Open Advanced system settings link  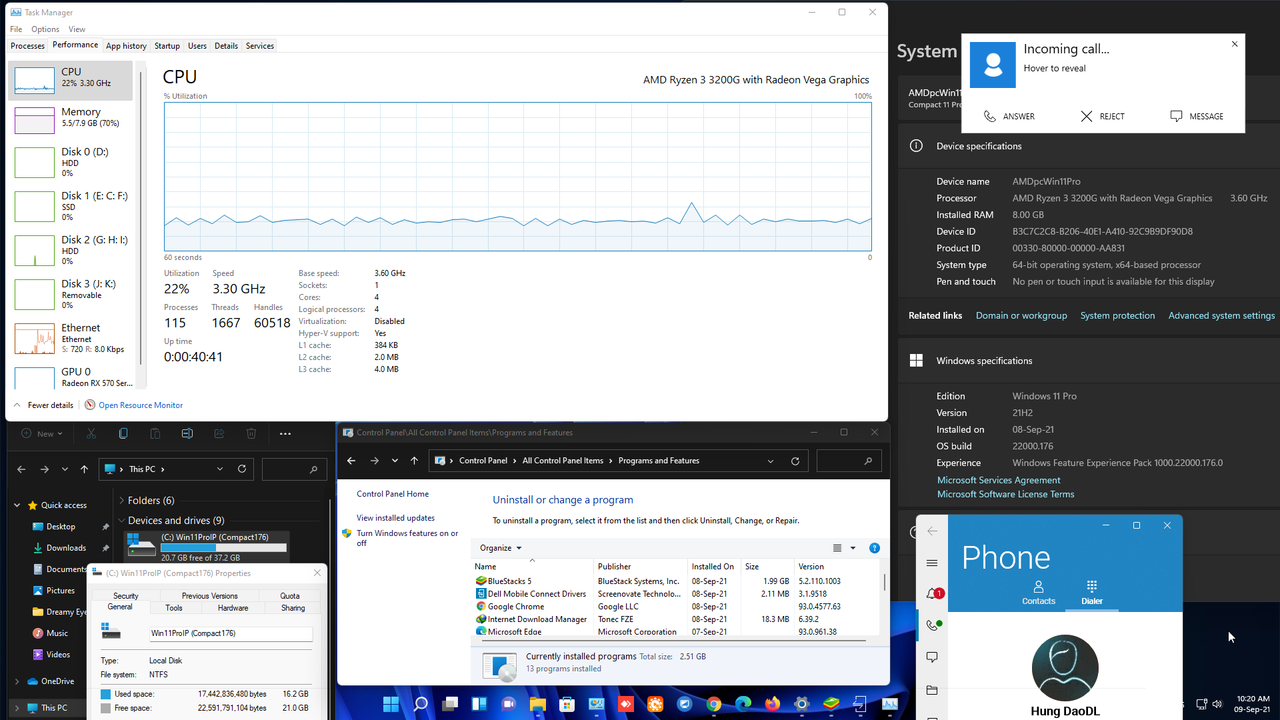(x=1221, y=315)
